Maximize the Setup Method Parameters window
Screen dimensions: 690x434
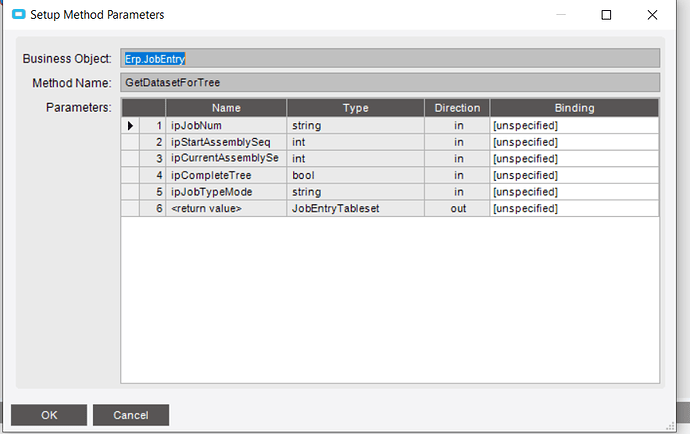[x=606, y=15]
